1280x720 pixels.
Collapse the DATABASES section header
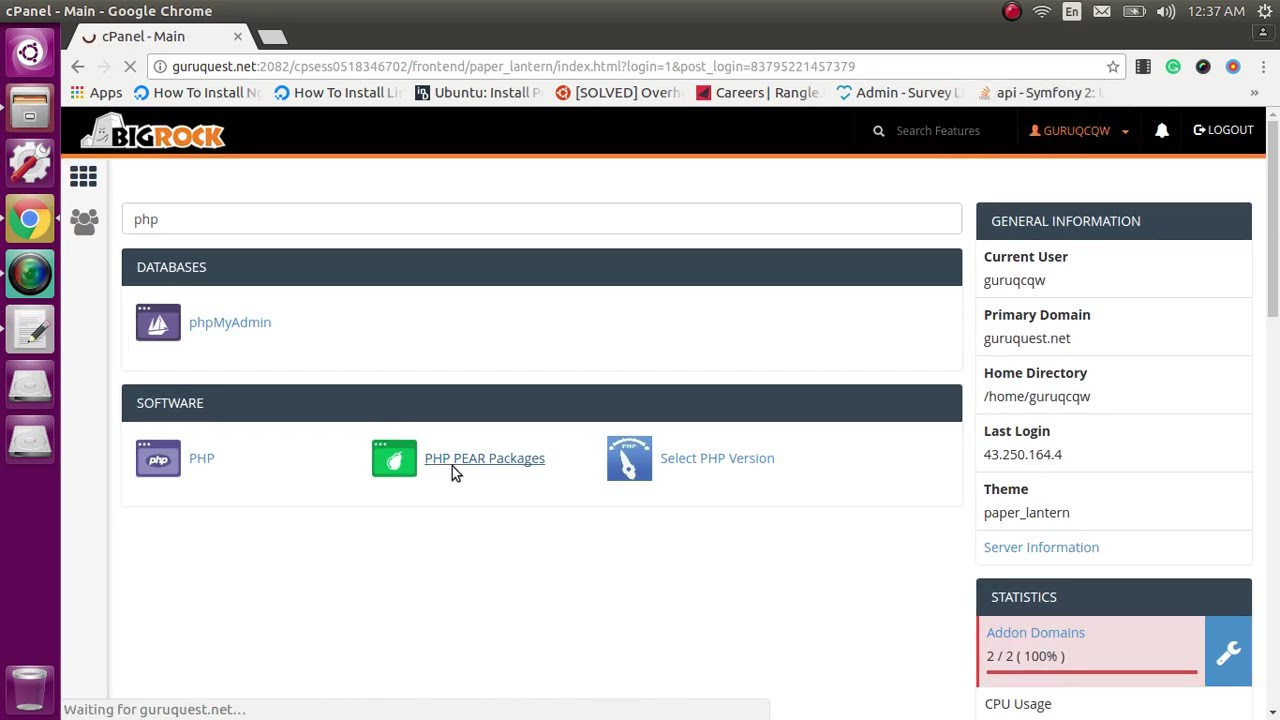[542, 267]
